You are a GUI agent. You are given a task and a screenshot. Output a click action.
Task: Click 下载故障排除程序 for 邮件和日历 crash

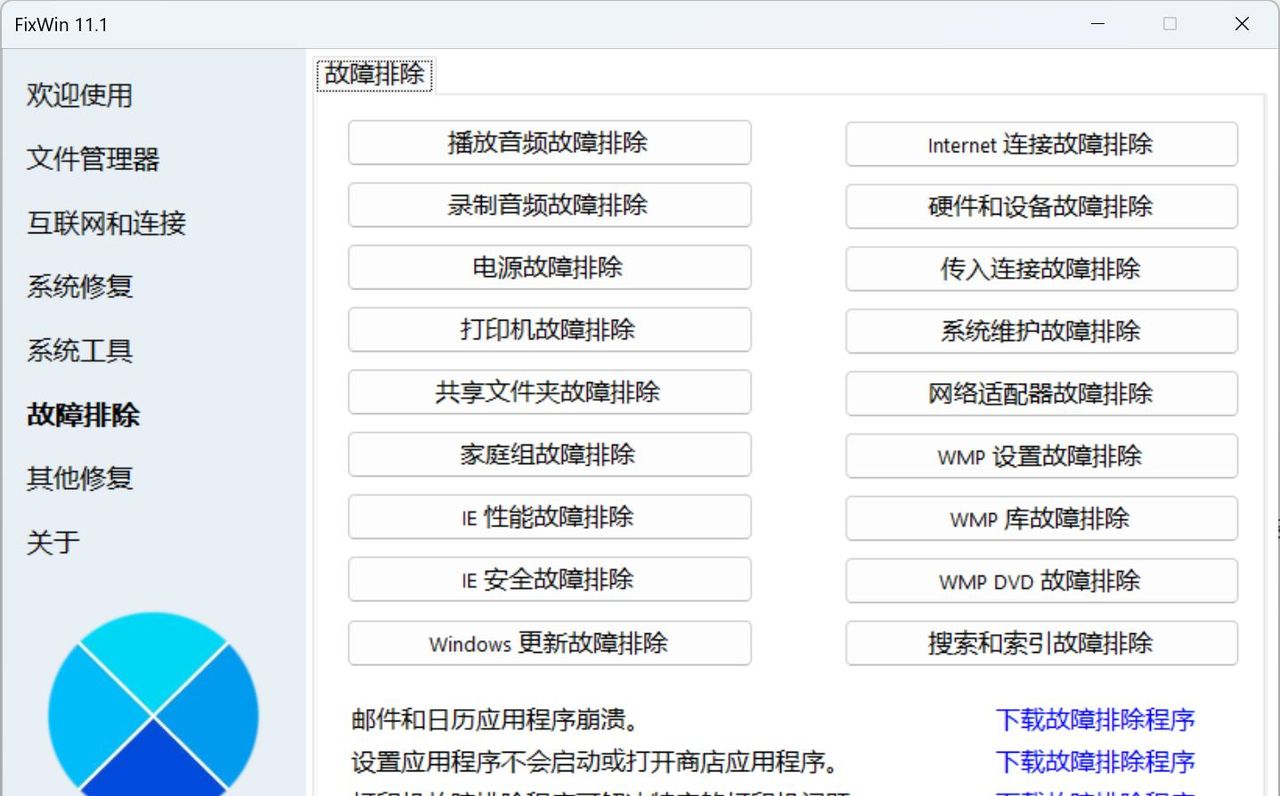[1094, 719]
